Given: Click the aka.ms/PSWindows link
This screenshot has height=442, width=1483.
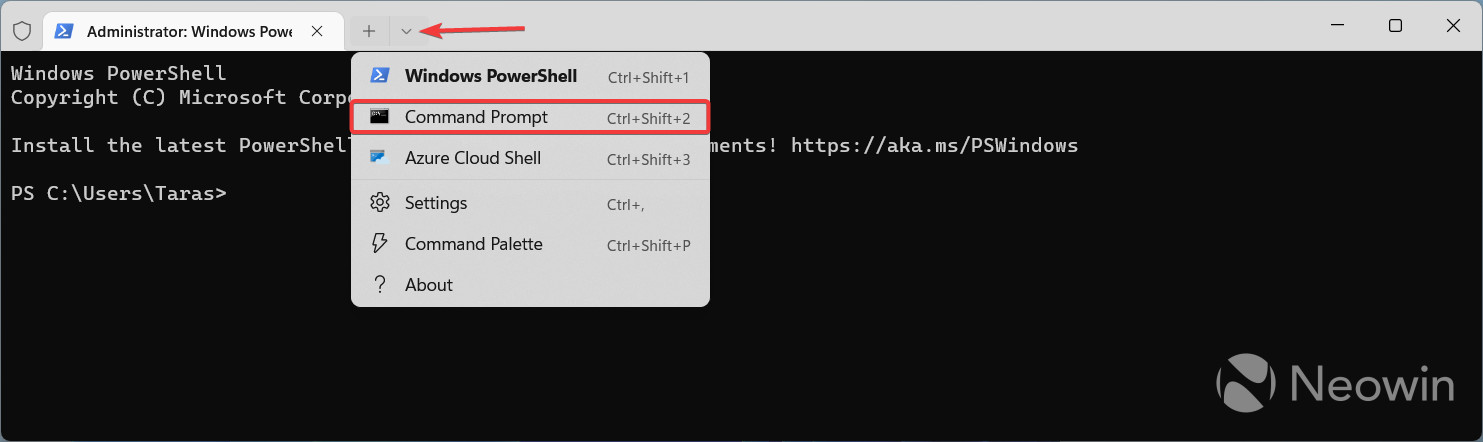Looking at the screenshot, I should click(934, 145).
